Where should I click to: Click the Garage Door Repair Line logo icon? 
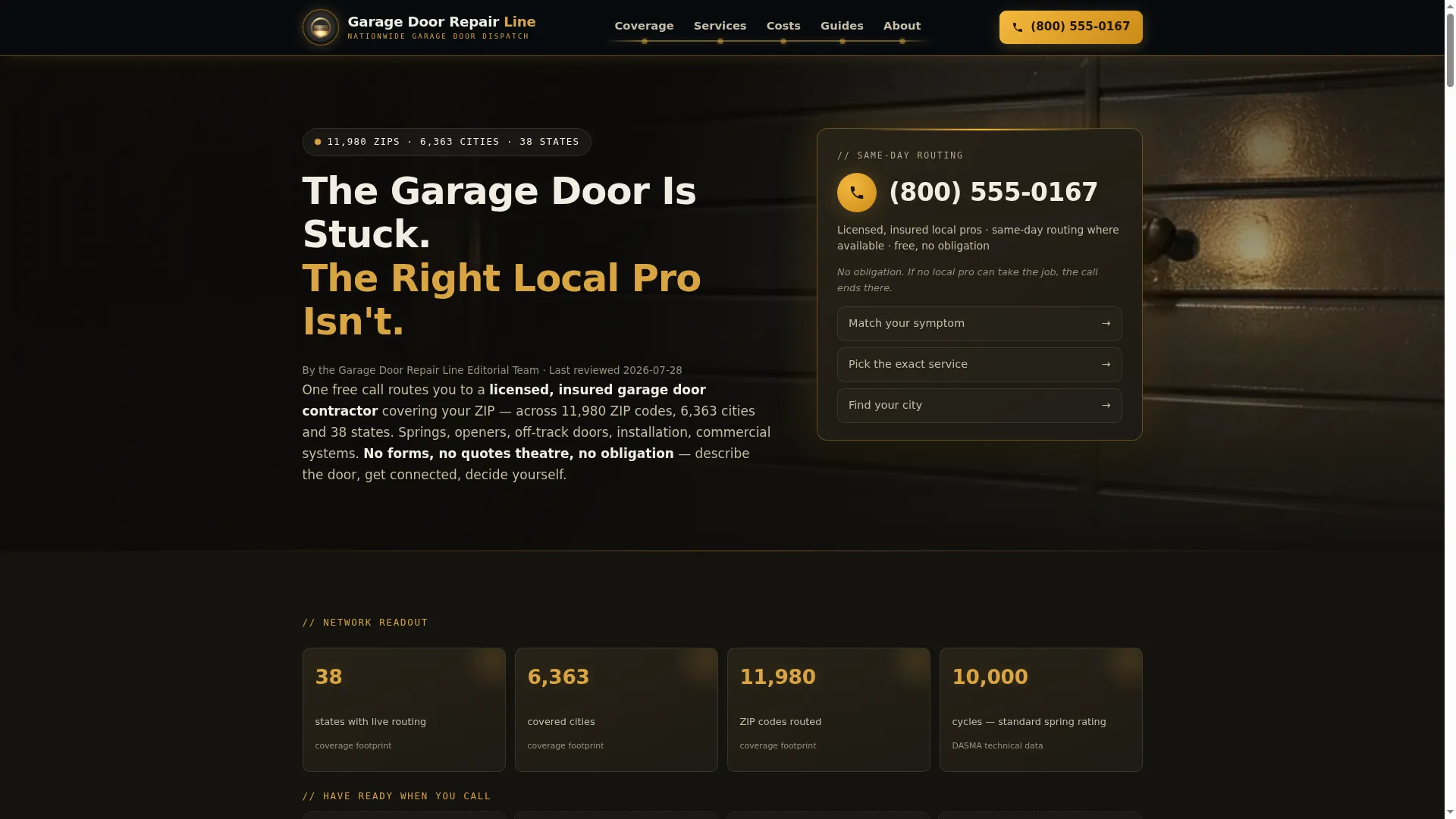(x=320, y=27)
